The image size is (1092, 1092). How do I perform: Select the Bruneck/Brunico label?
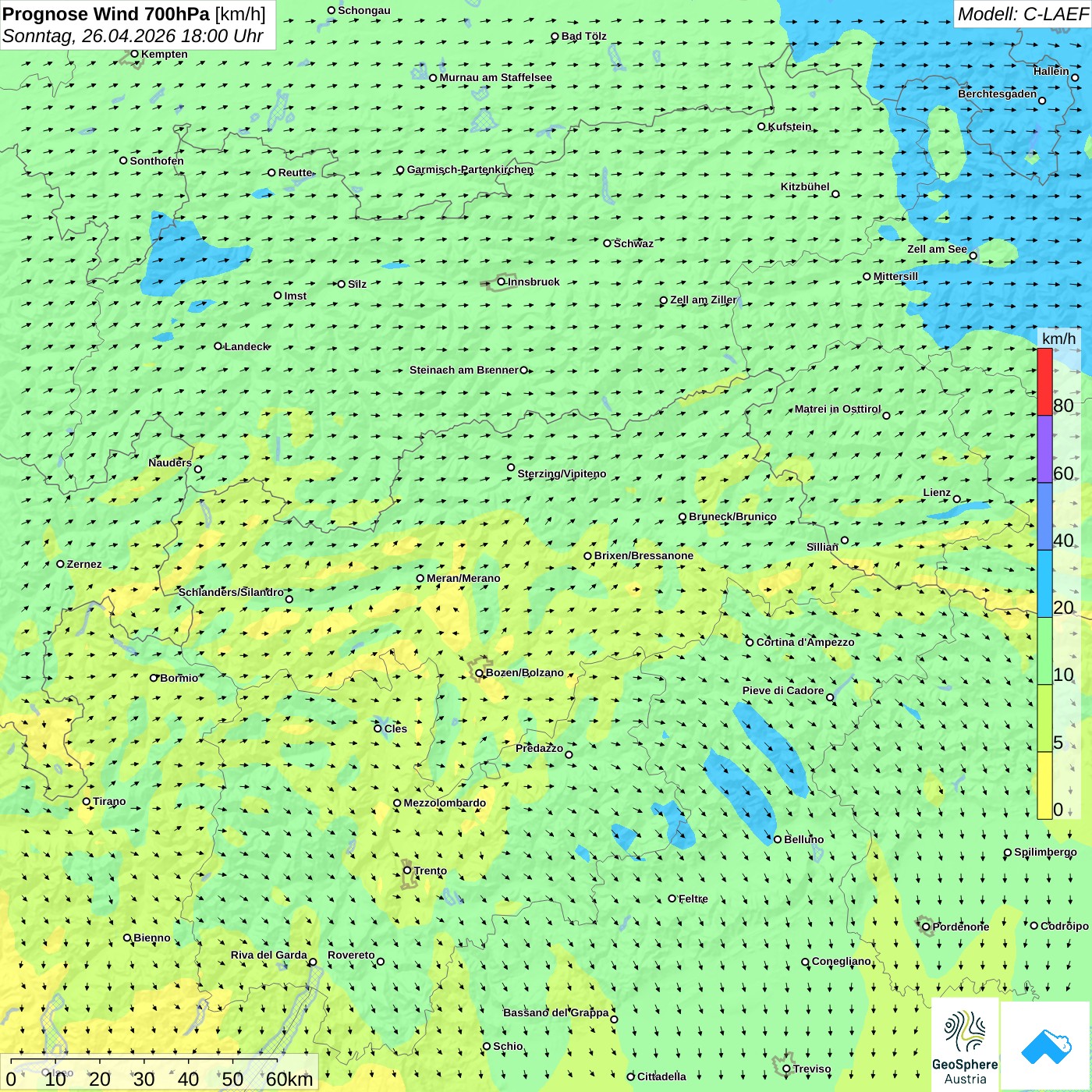point(733,516)
